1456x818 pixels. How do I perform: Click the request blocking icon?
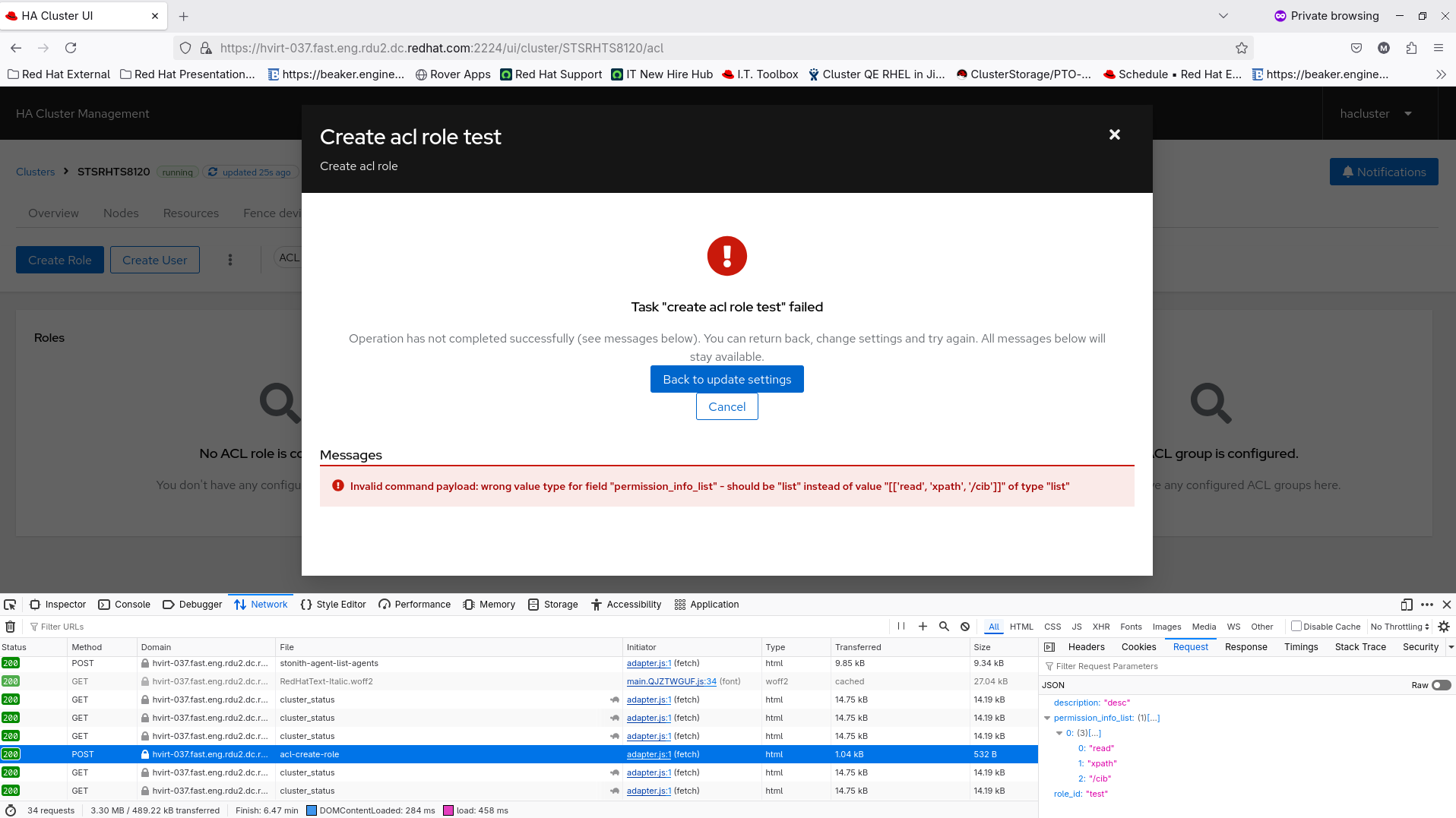(965, 627)
